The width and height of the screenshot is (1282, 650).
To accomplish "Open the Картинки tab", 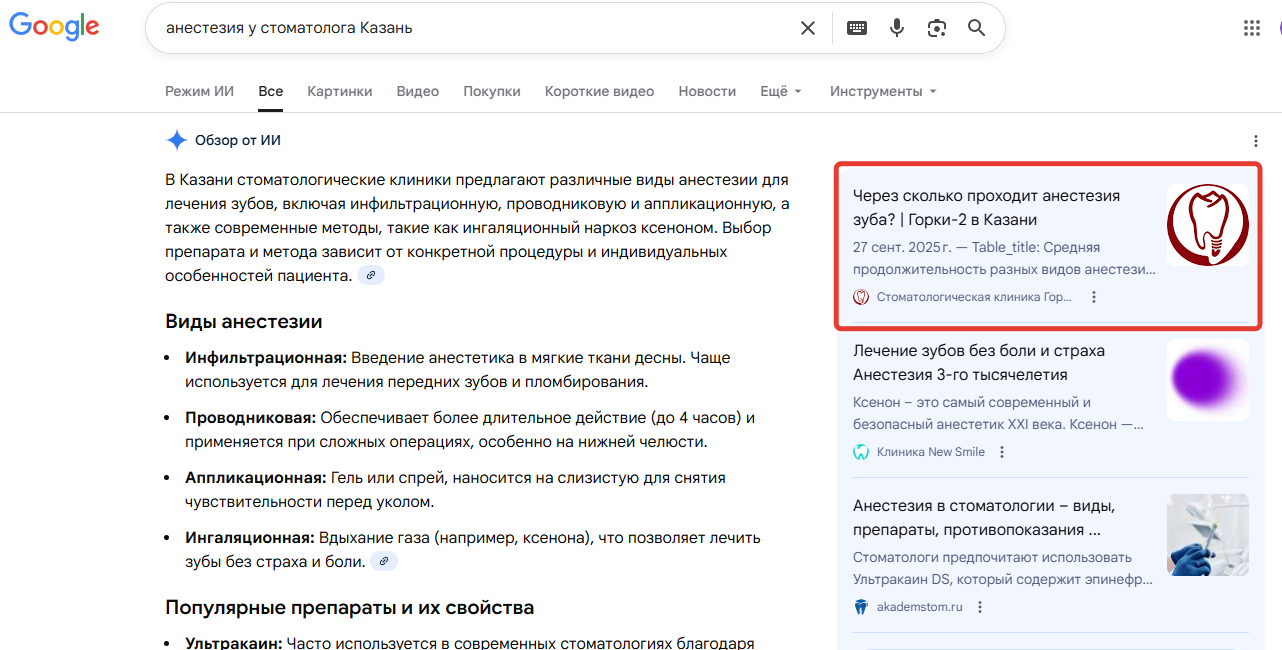I will click(340, 91).
